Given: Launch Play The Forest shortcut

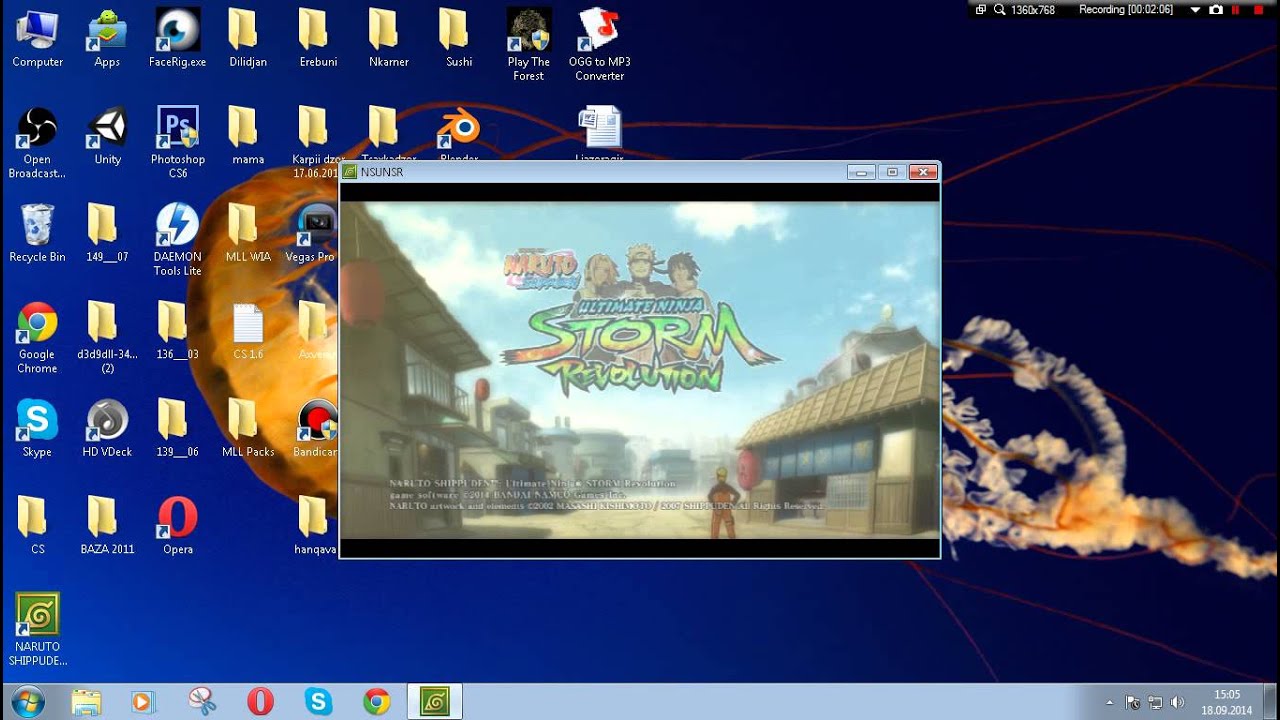Looking at the screenshot, I should click(x=528, y=45).
